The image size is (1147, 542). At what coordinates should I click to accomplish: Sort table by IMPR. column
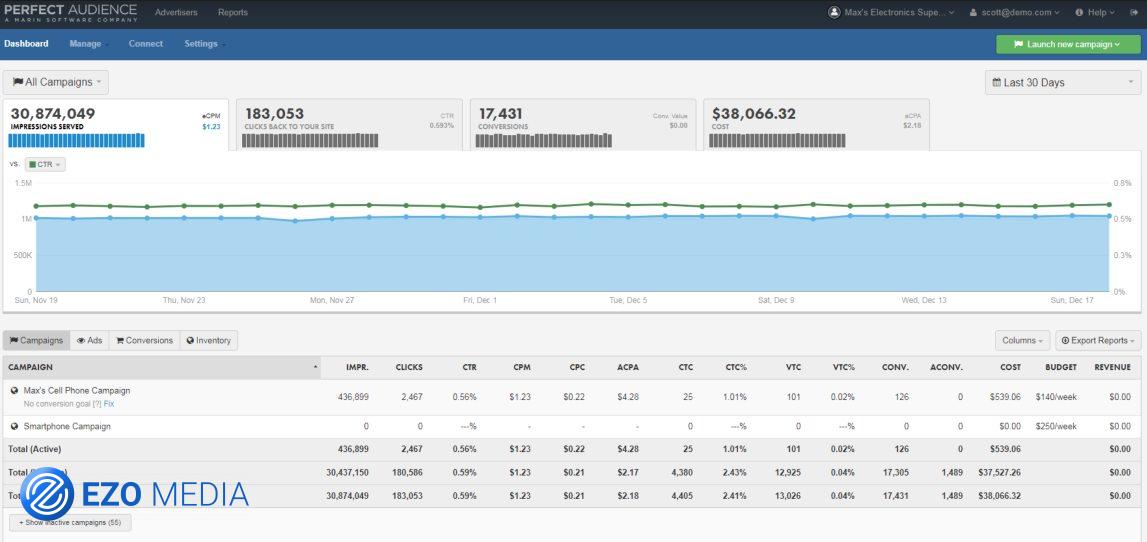click(x=357, y=367)
